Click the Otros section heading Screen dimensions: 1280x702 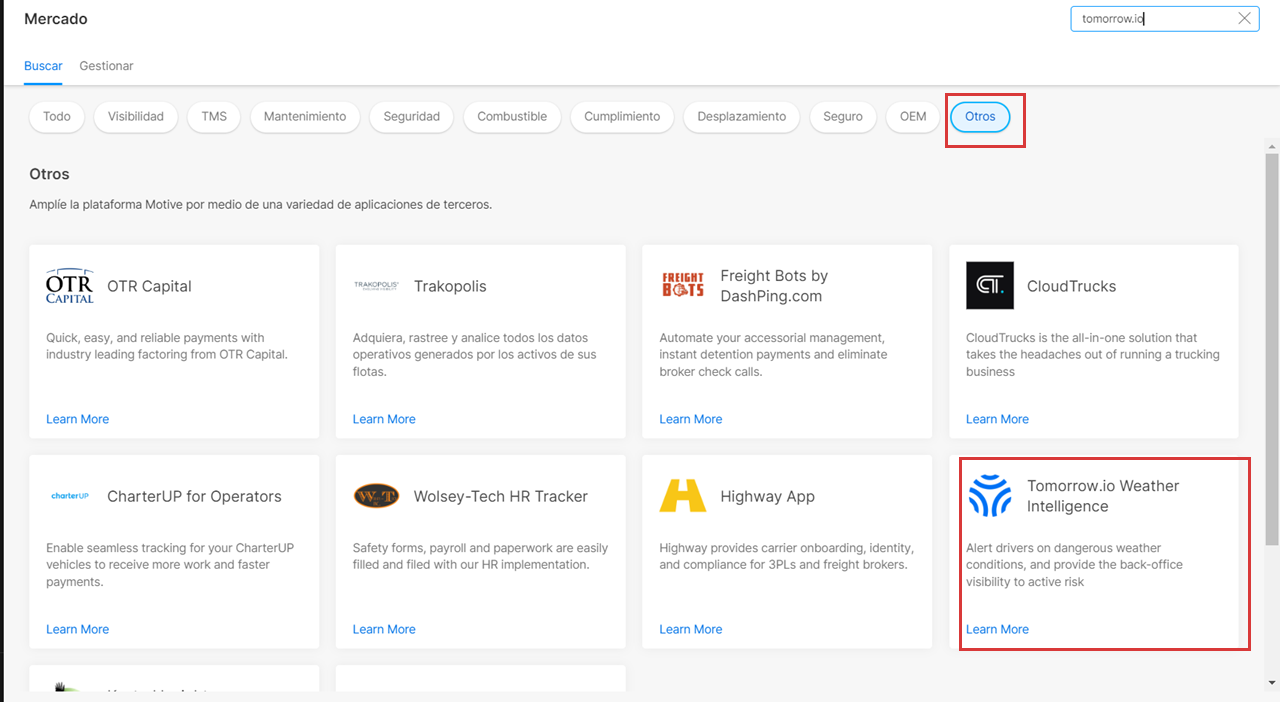49,174
